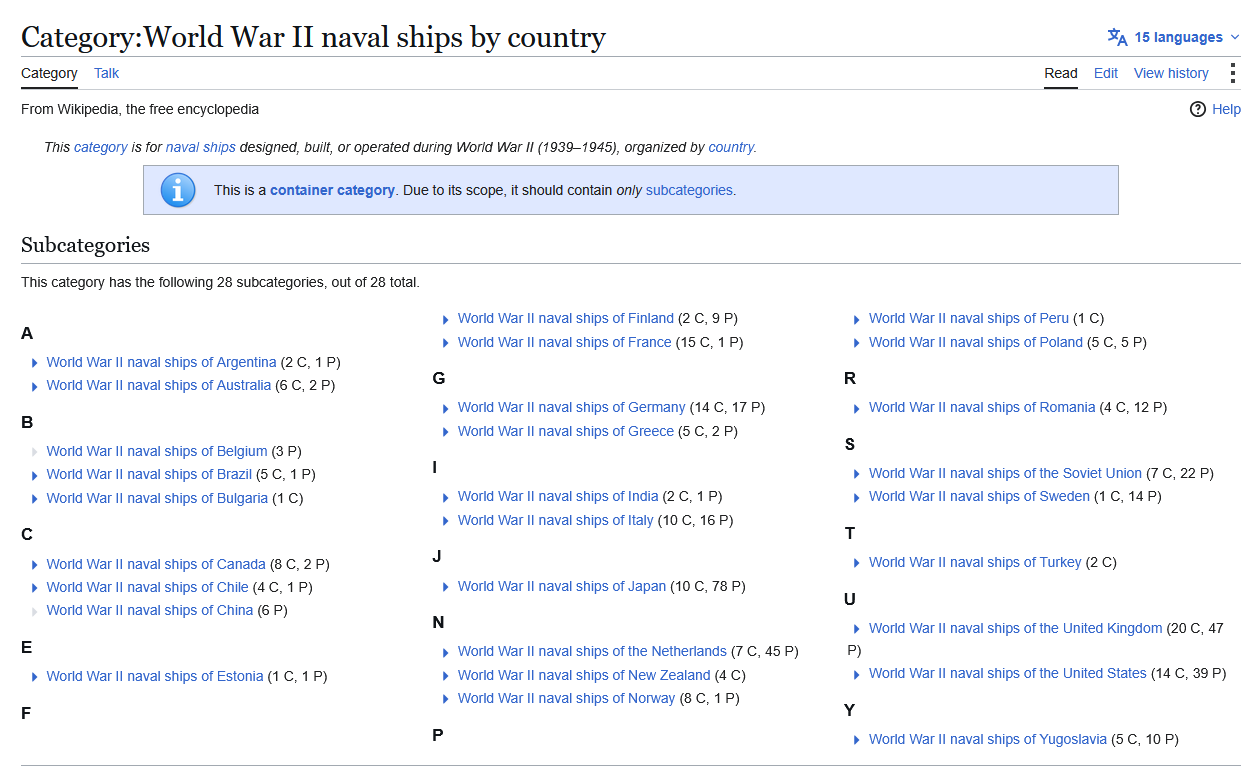
Task: Open the container category link
Action: (332, 190)
